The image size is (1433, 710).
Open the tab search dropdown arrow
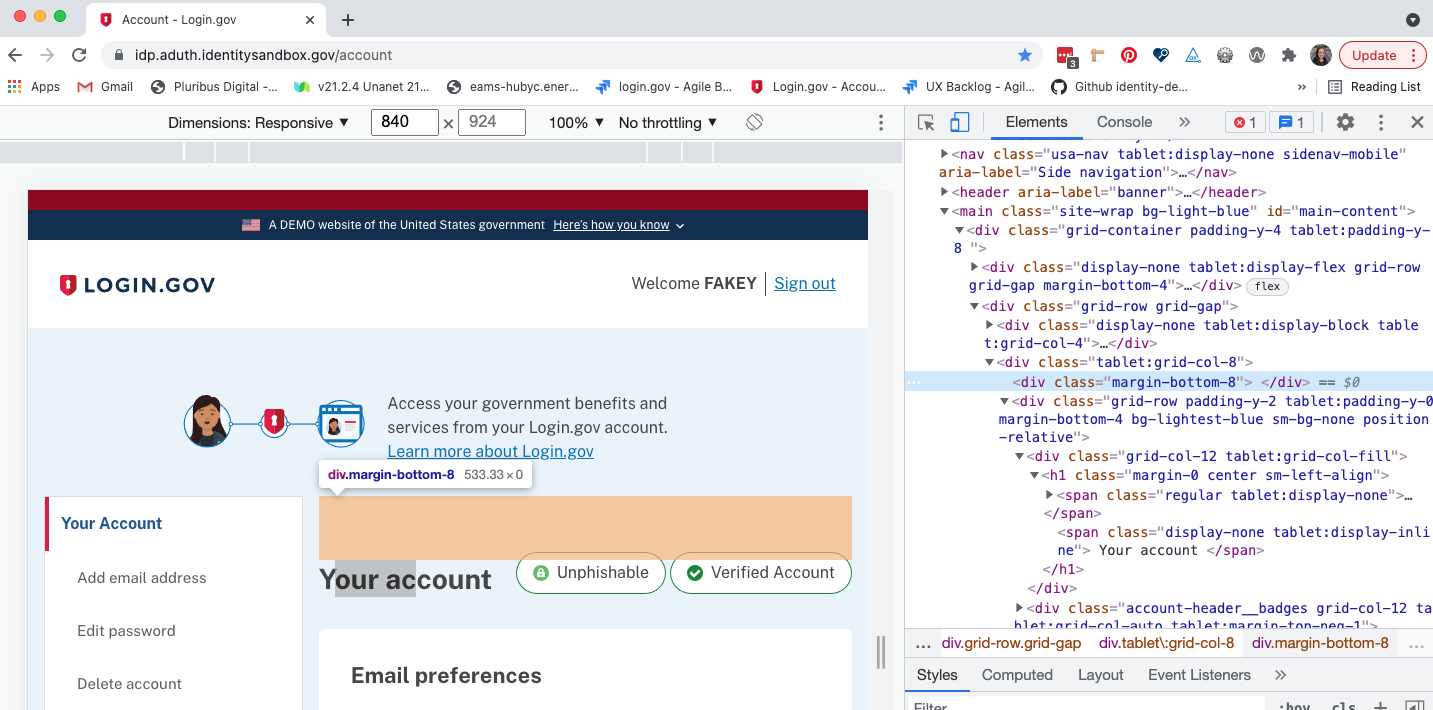pos(1413,19)
